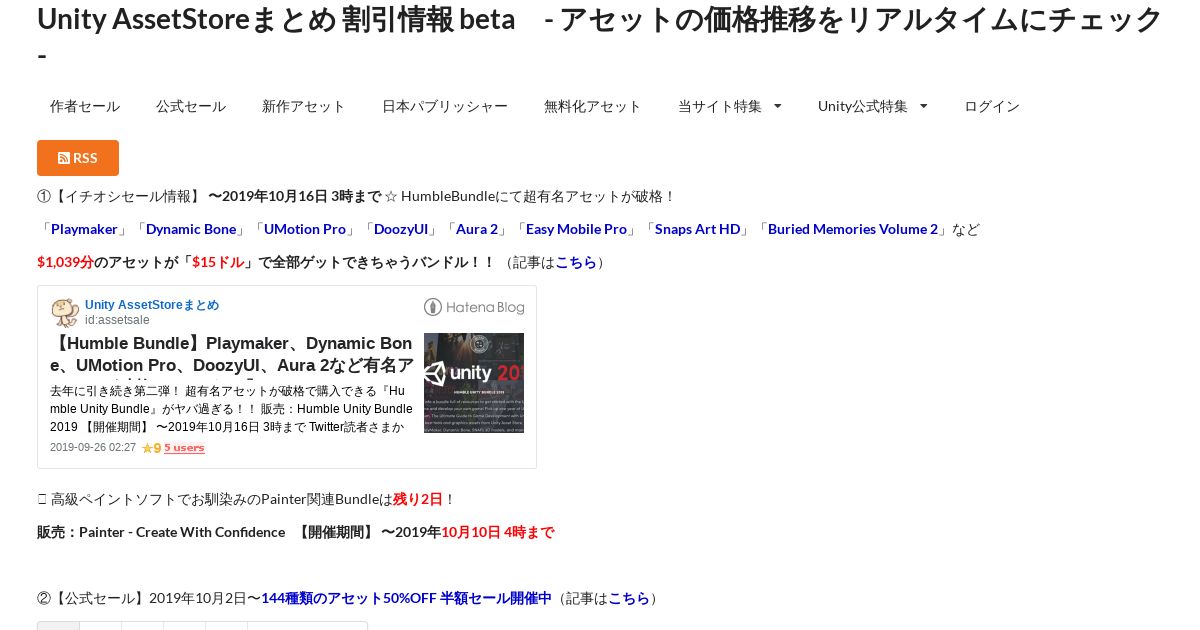Click the 5 users bookmark count
Screen dimensions: 1200x630
184,448
